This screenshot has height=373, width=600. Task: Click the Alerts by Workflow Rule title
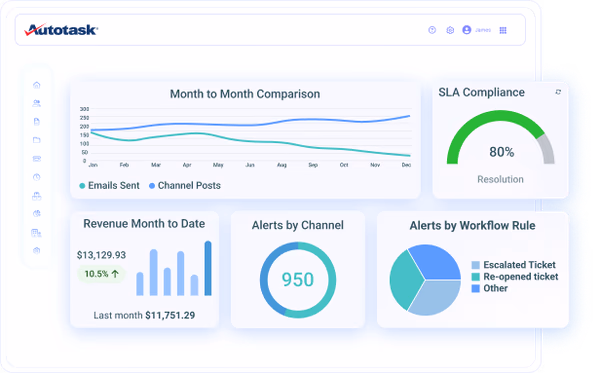(x=473, y=225)
